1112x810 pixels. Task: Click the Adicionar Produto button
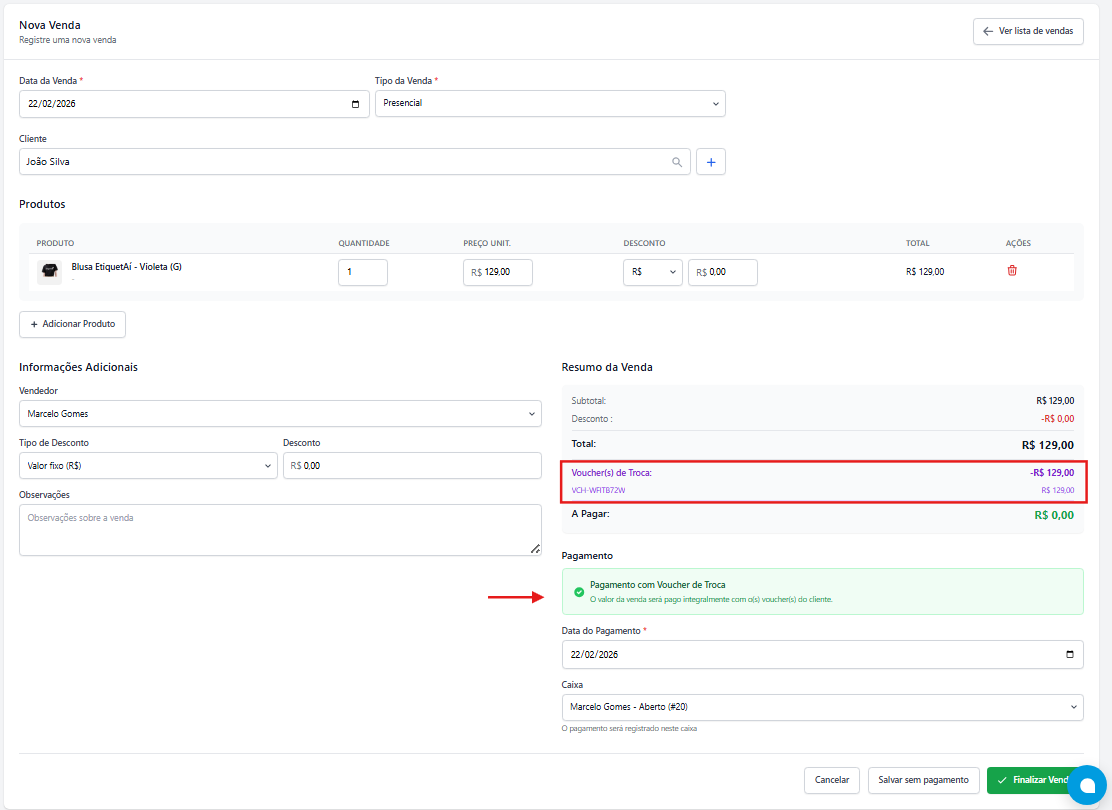72,324
